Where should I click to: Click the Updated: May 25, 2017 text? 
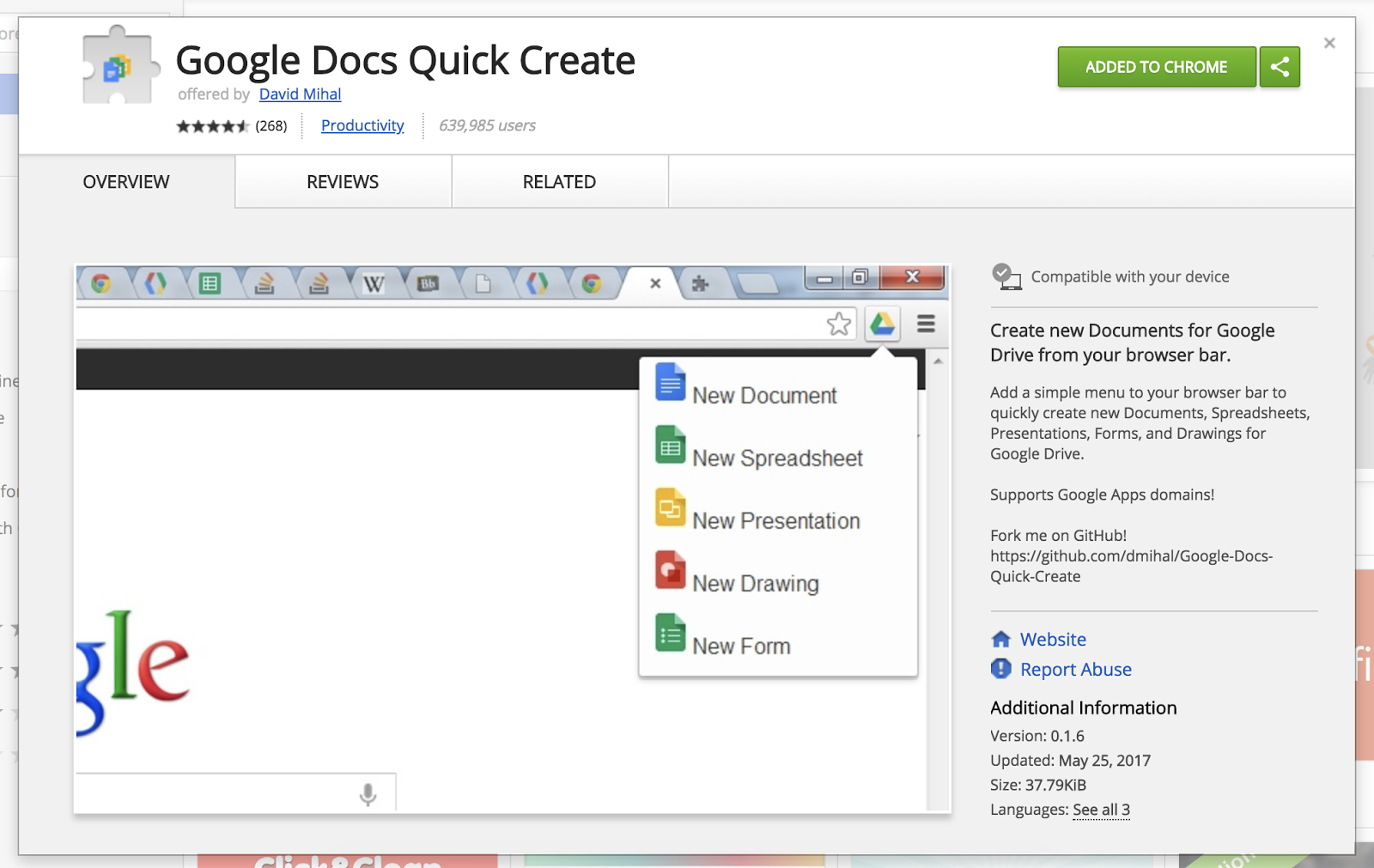tap(1070, 761)
